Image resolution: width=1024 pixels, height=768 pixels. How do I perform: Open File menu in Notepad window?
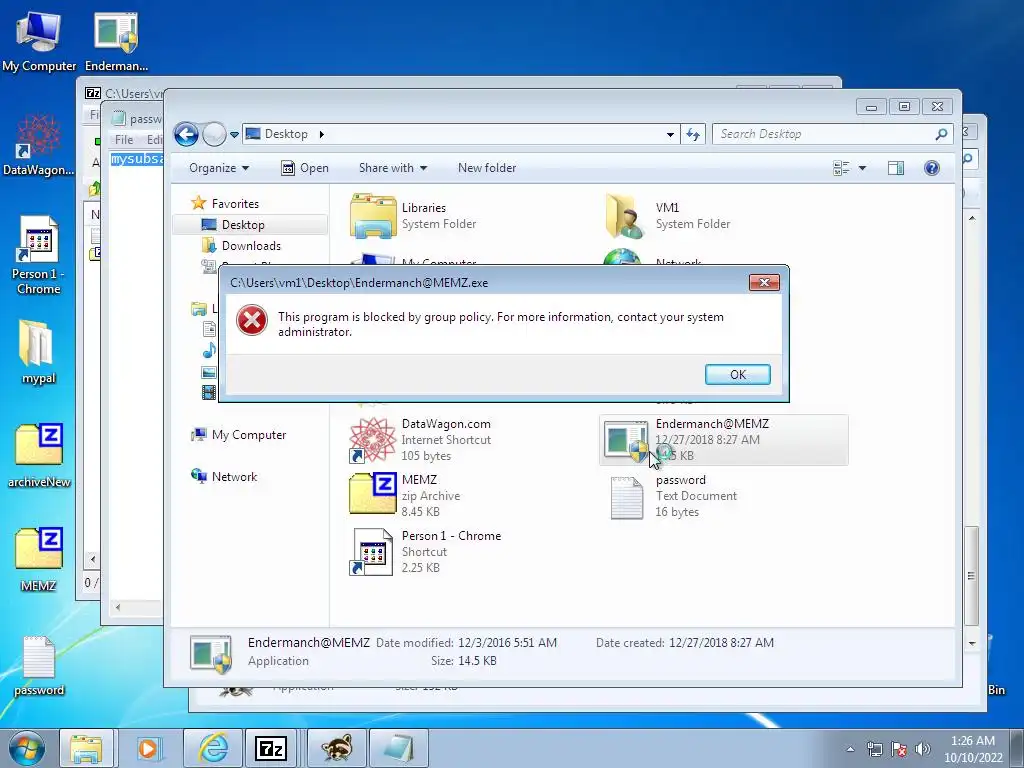point(123,139)
